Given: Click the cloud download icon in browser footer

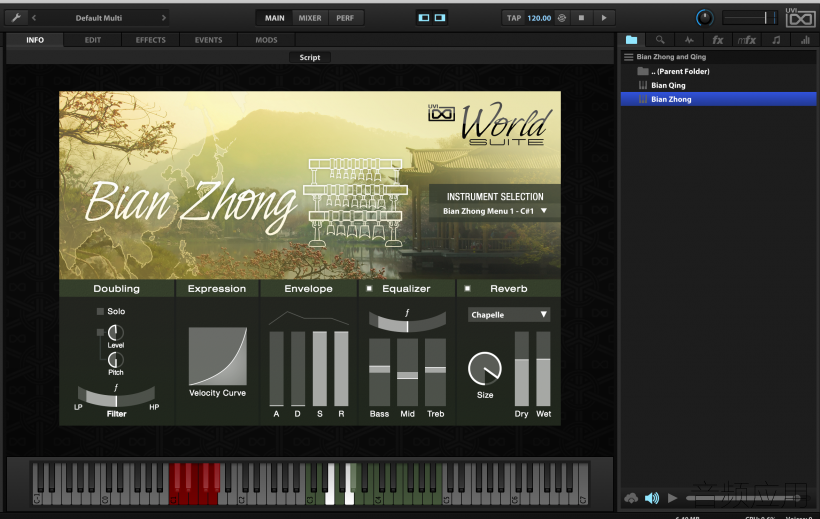Looking at the screenshot, I should [x=631, y=498].
